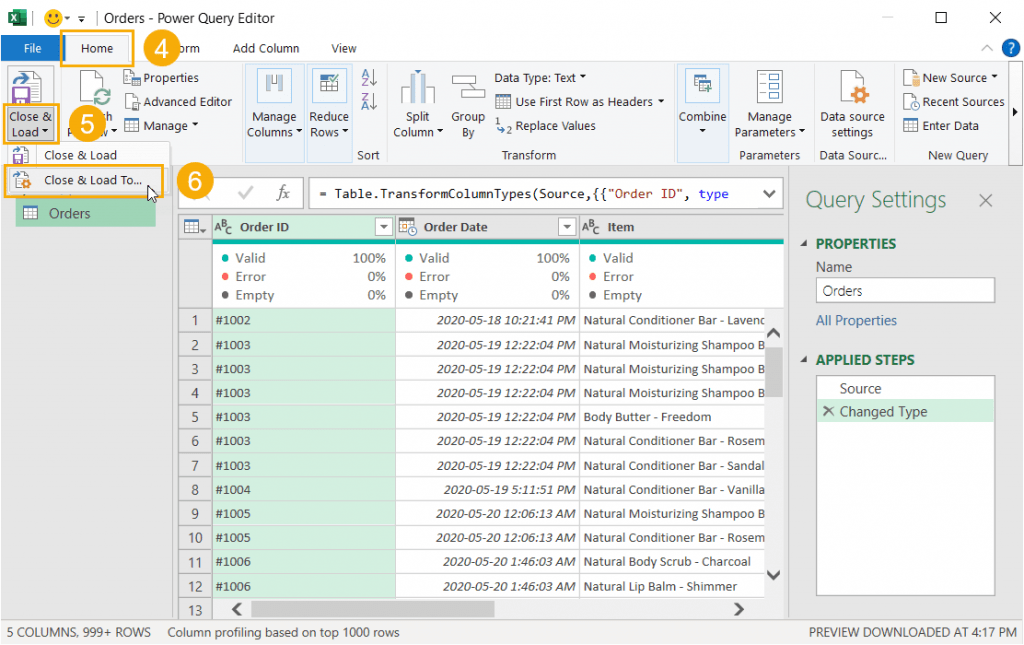Open the All Properties link
The width and height of the screenshot is (1024, 645).
tap(856, 321)
